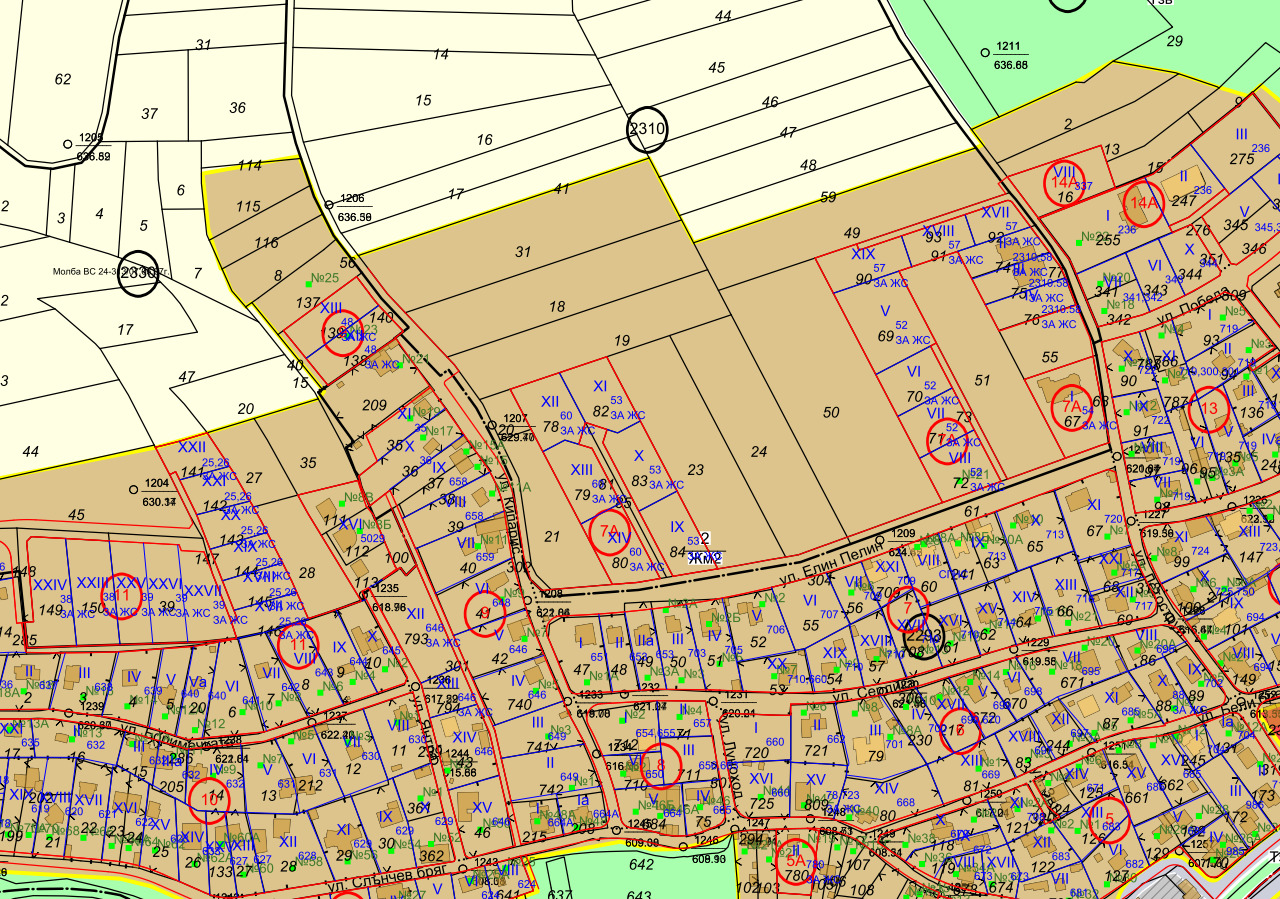
Task: Pick the red circled block 5A
Action: pyautogui.click(x=796, y=858)
